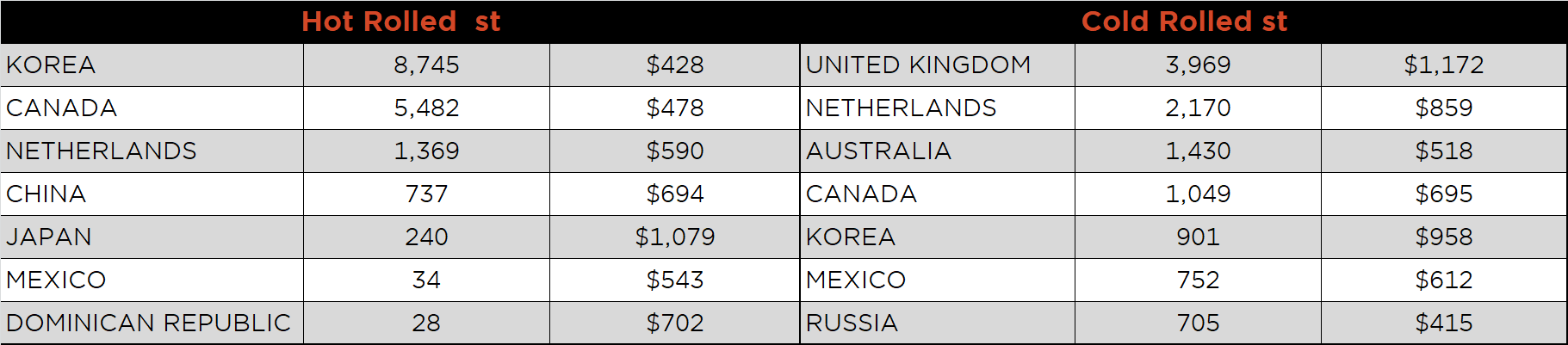Click the $428 price cell

675,65
